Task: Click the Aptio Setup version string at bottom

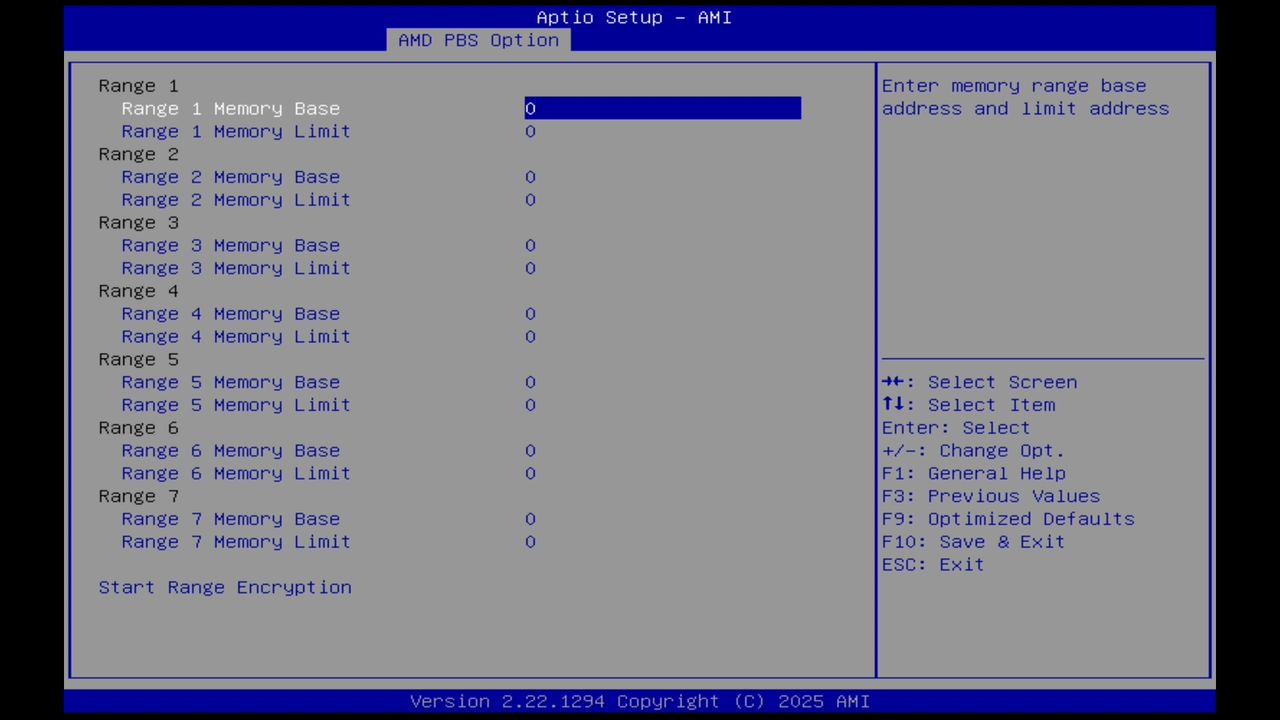Action: click(x=640, y=701)
